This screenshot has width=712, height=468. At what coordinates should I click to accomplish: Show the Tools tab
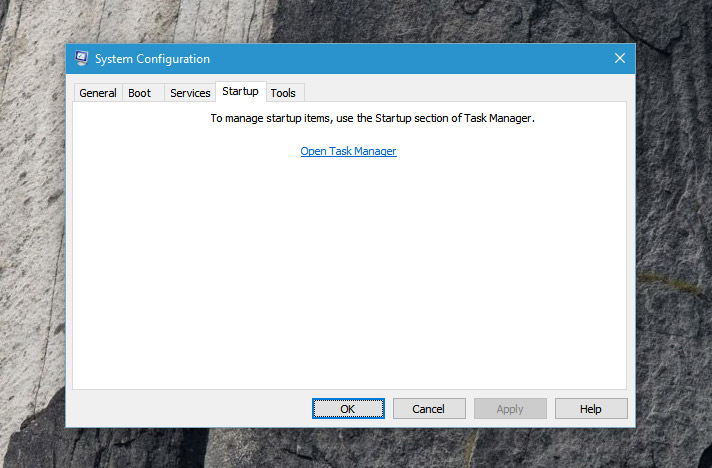[283, 93]
